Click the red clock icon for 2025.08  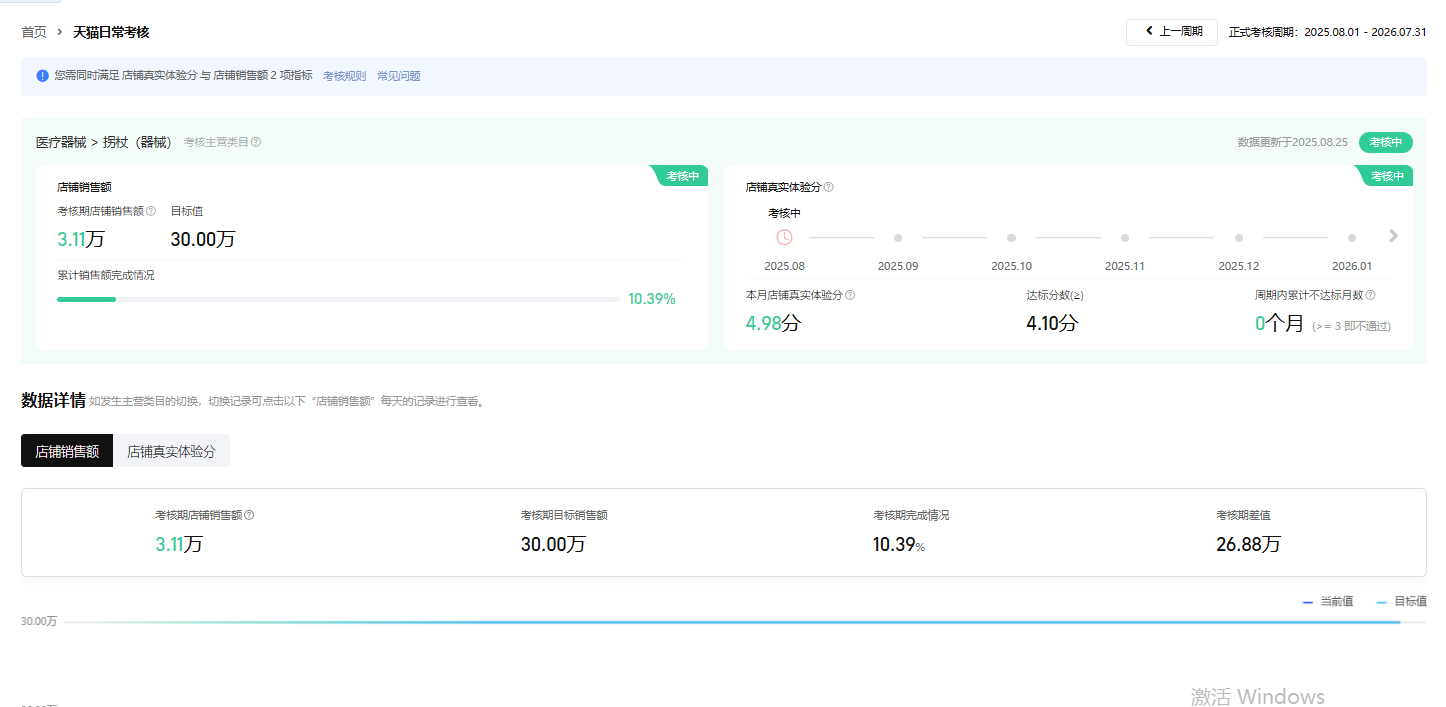tap(784, 237)
